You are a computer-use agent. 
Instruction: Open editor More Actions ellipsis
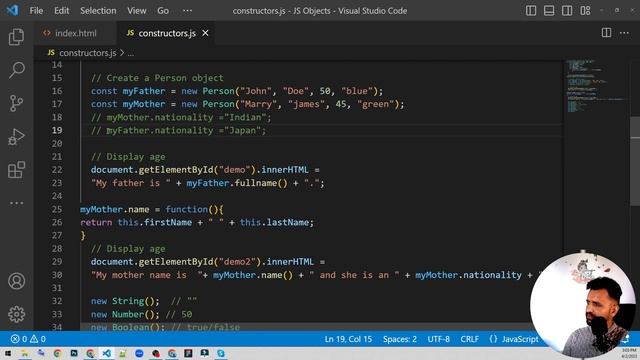click(624, 33)
